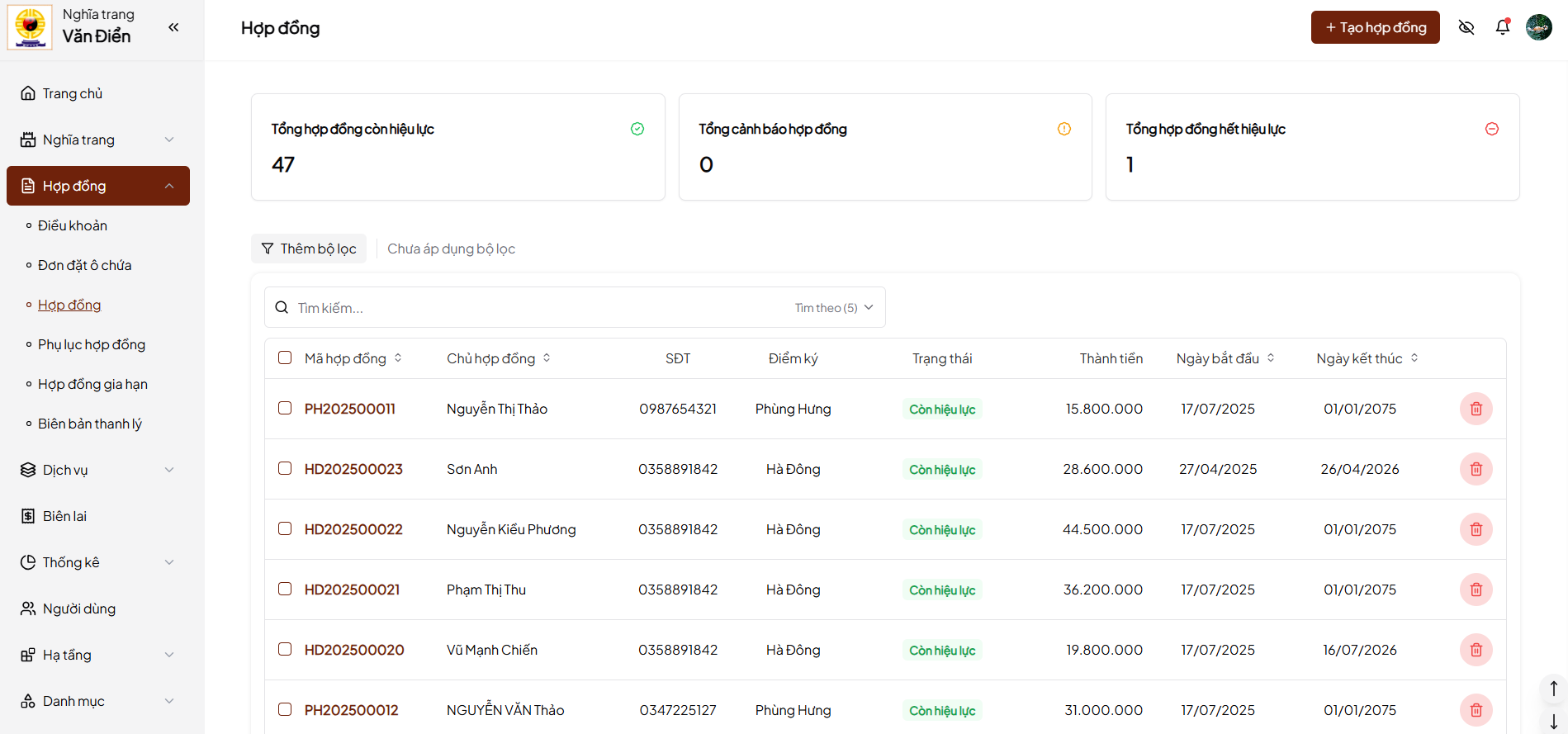Collapse the sidebar with double-chevron icon

[x=173, y=27]
